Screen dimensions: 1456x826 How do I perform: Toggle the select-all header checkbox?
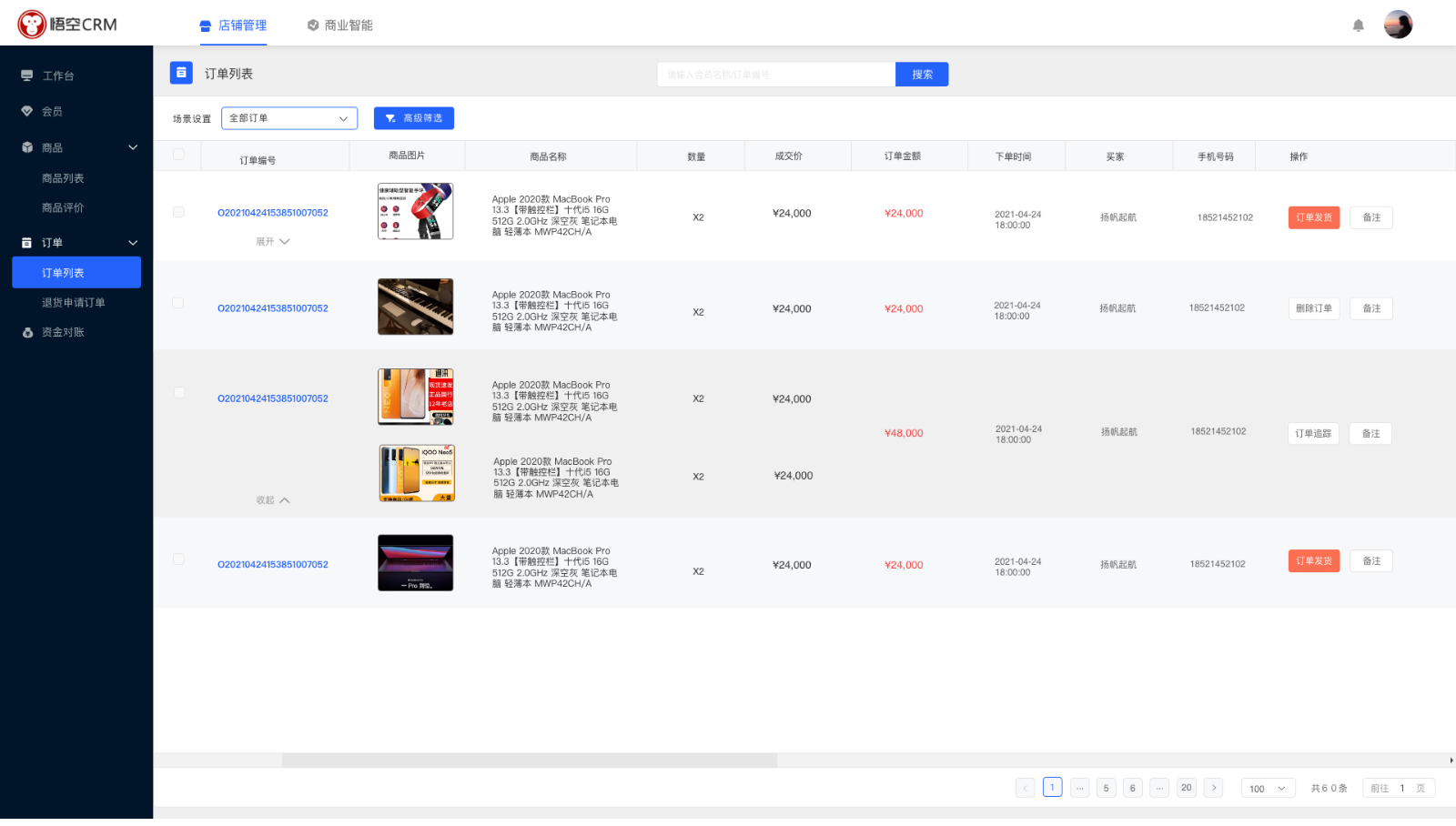(178, 155)
